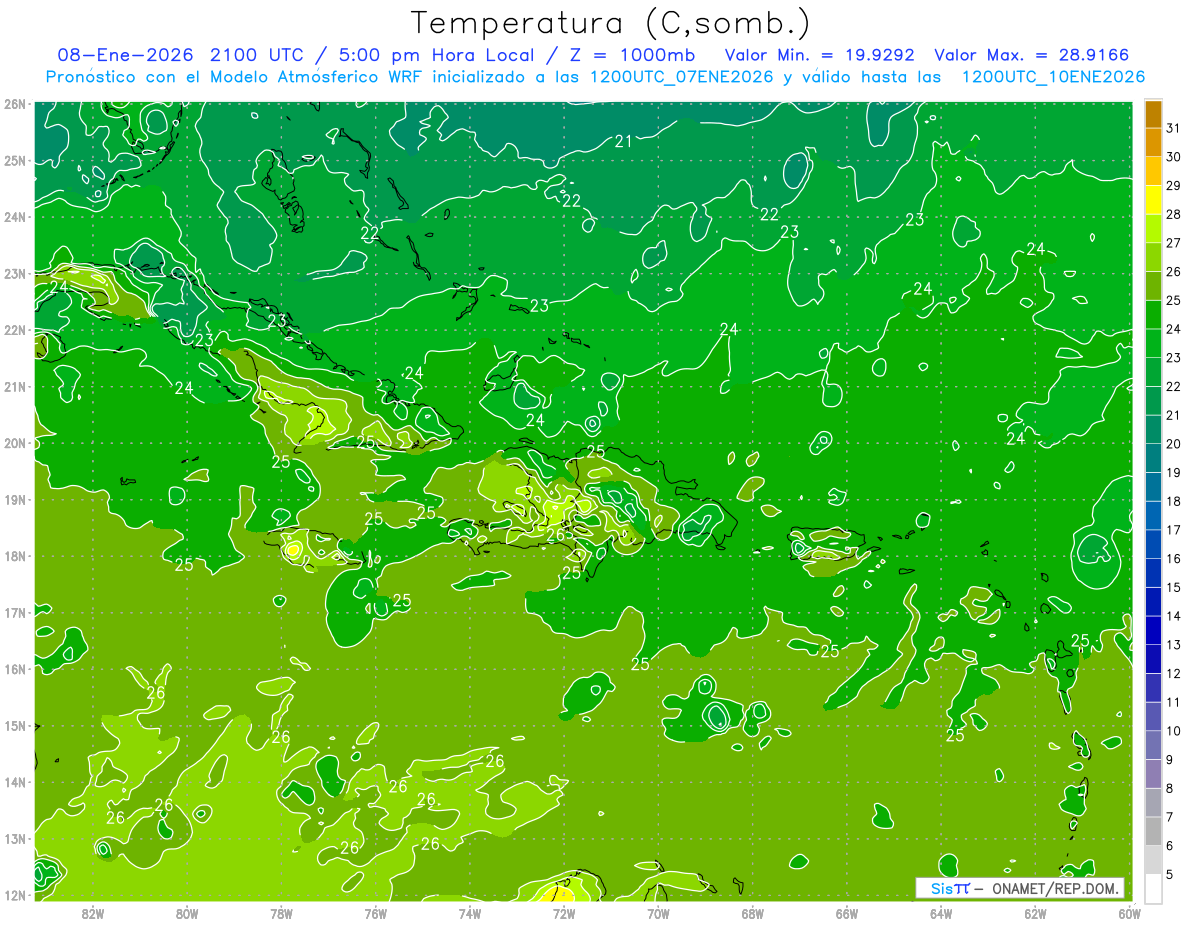Click the colorbar label "28"
1200x927 pixels.
1174,214
